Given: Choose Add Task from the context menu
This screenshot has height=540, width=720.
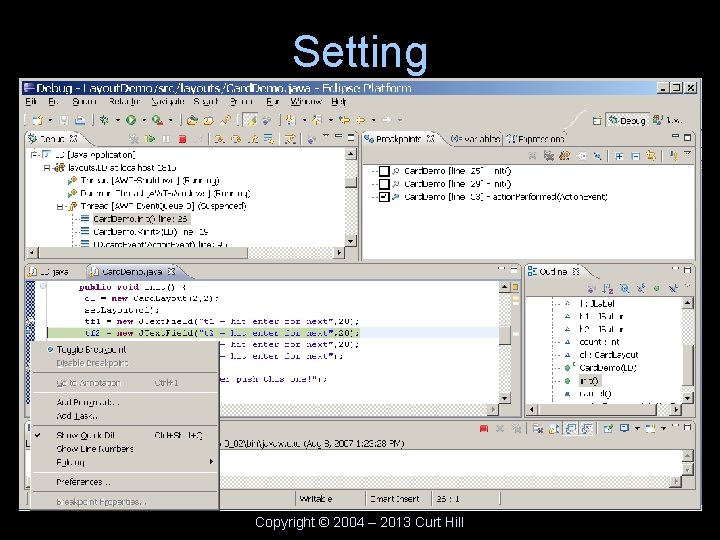Looking at the screenshot, I should coord(124,416).
